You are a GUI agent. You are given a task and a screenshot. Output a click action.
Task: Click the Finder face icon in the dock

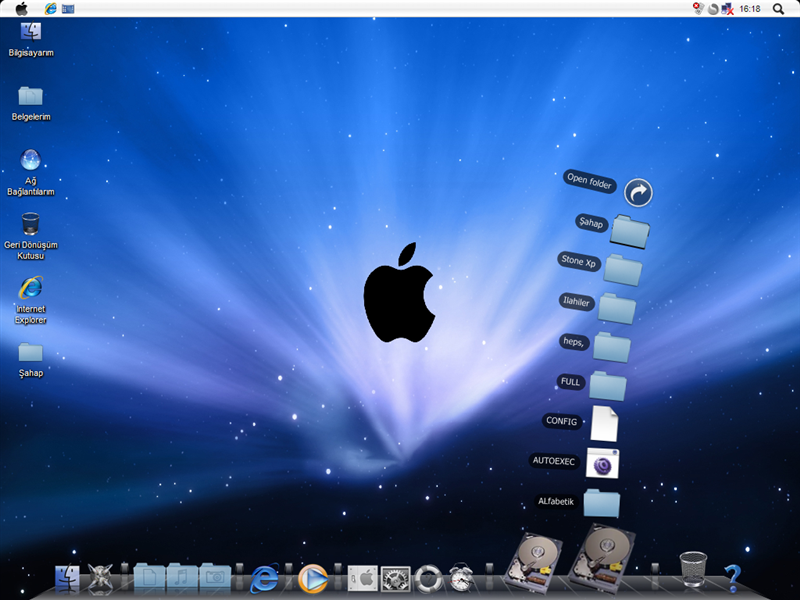point(67,578)
